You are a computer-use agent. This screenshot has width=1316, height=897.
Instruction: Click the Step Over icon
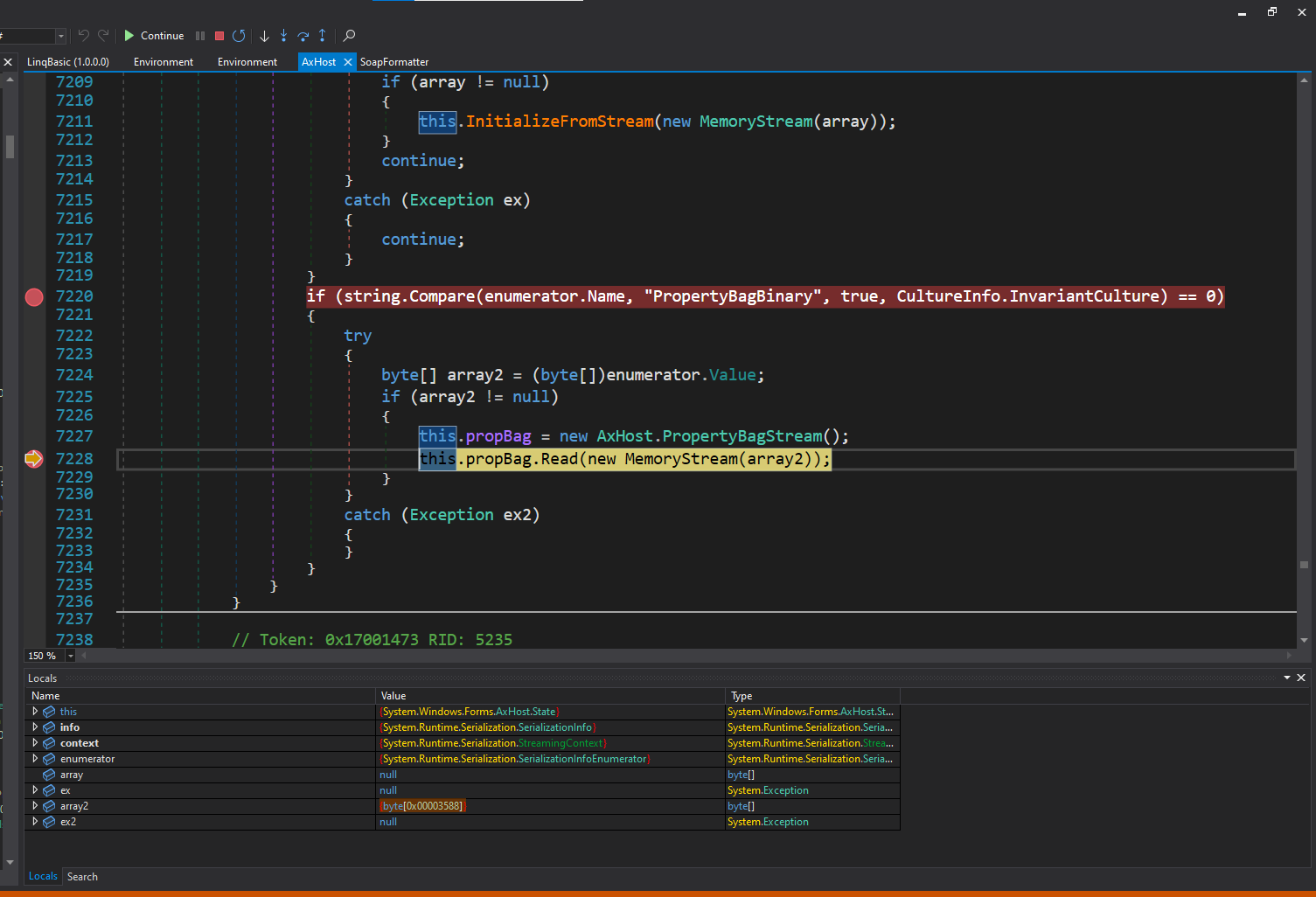(303, 36)
